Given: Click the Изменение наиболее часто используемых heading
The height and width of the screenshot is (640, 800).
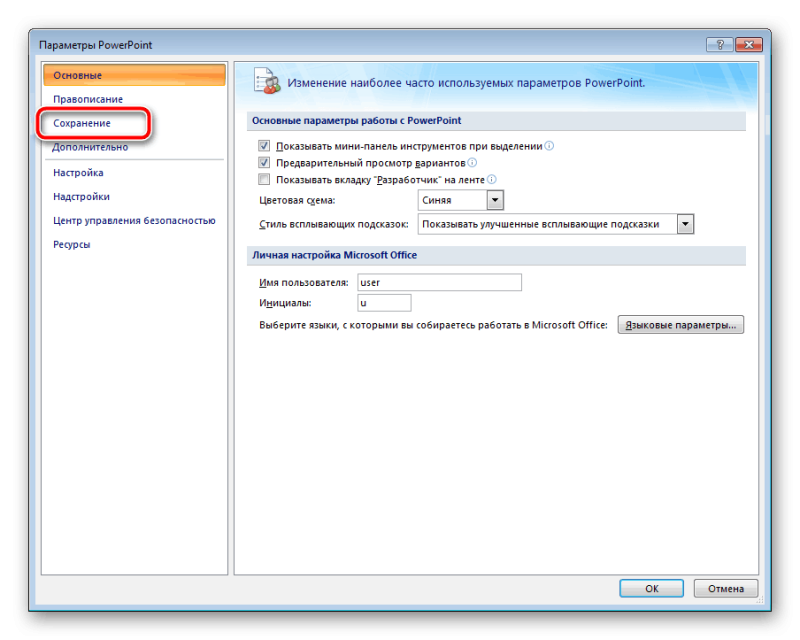Looking at the screenshot, I should [x=466, y=83].
